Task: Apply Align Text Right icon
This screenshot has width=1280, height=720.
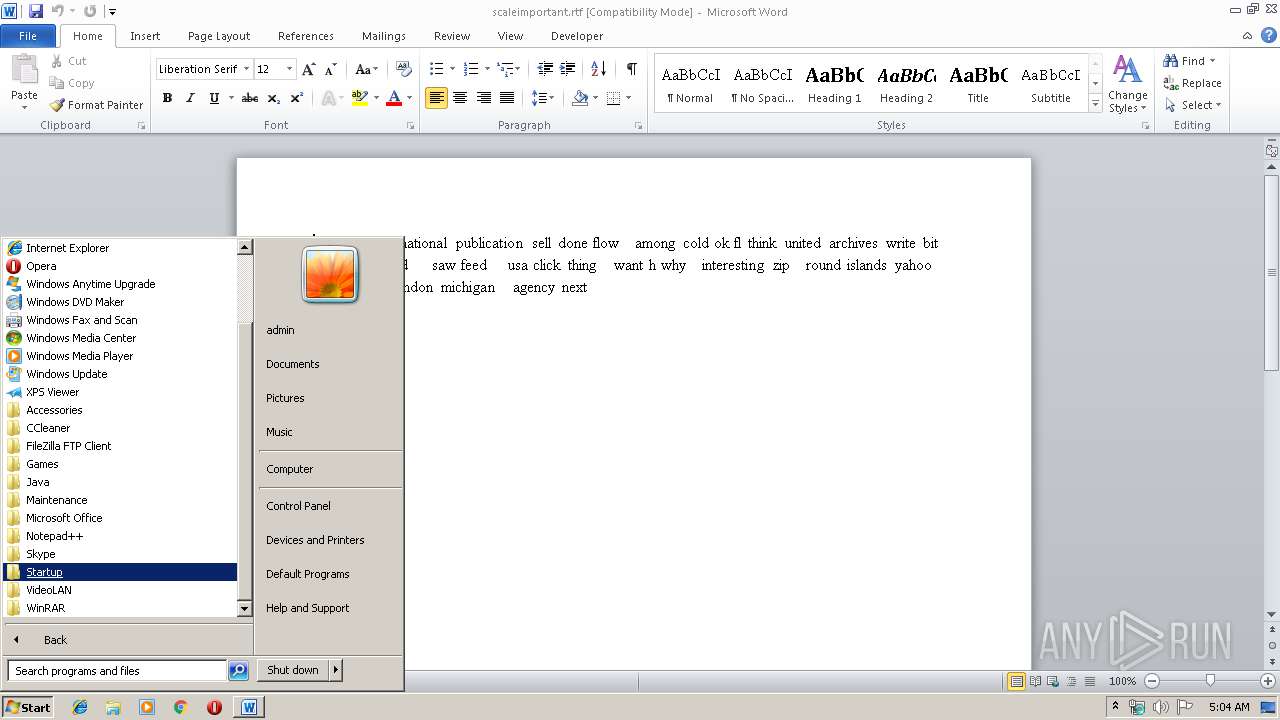Action: [x=484, y=98]
